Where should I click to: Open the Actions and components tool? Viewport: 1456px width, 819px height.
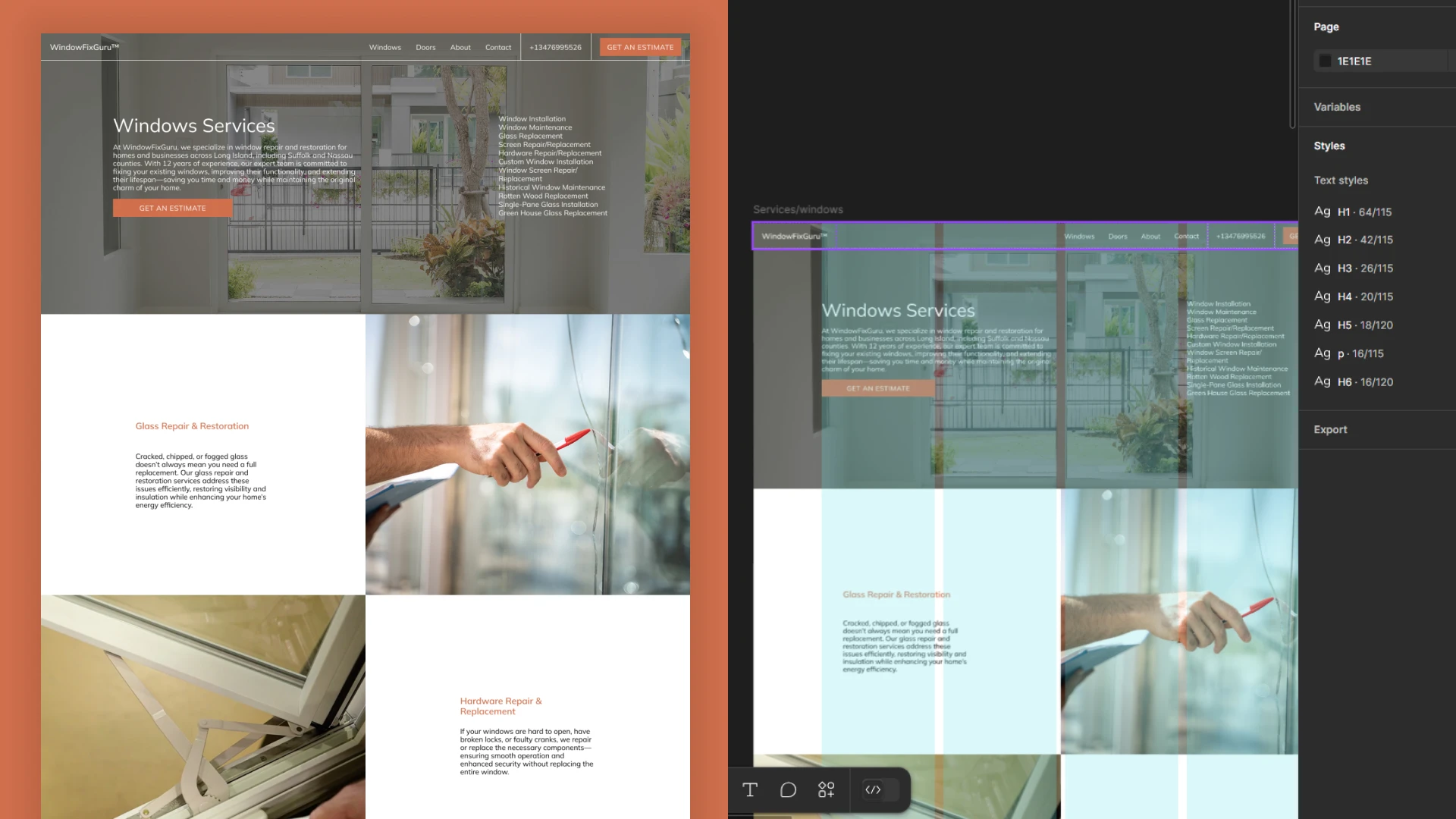[826, 790]
